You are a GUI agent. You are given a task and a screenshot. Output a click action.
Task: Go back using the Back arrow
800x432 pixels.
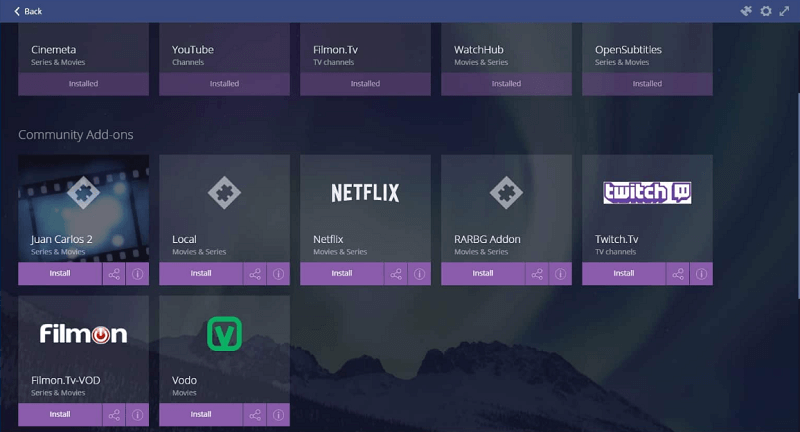(28, 11)
